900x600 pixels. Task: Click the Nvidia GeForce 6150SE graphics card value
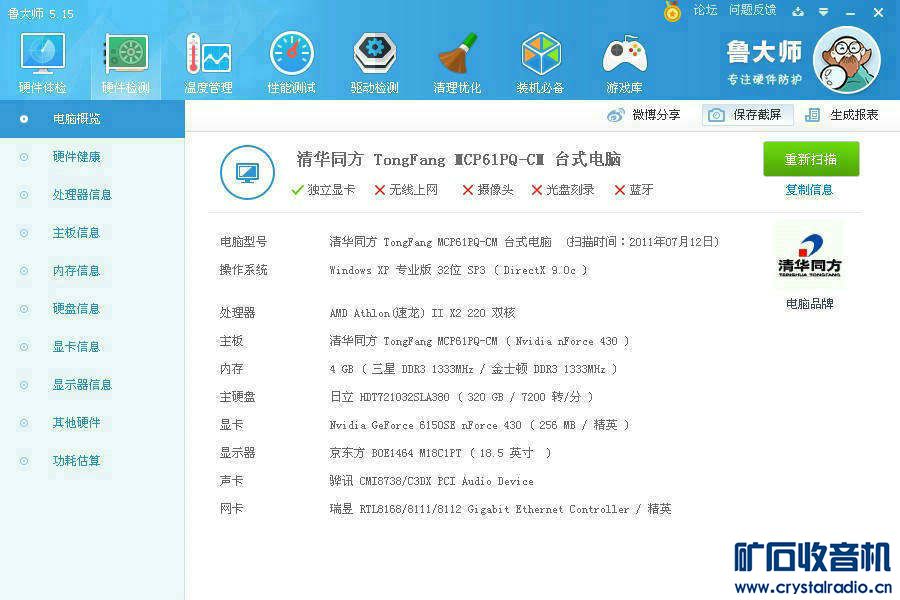tap(479, 425)
